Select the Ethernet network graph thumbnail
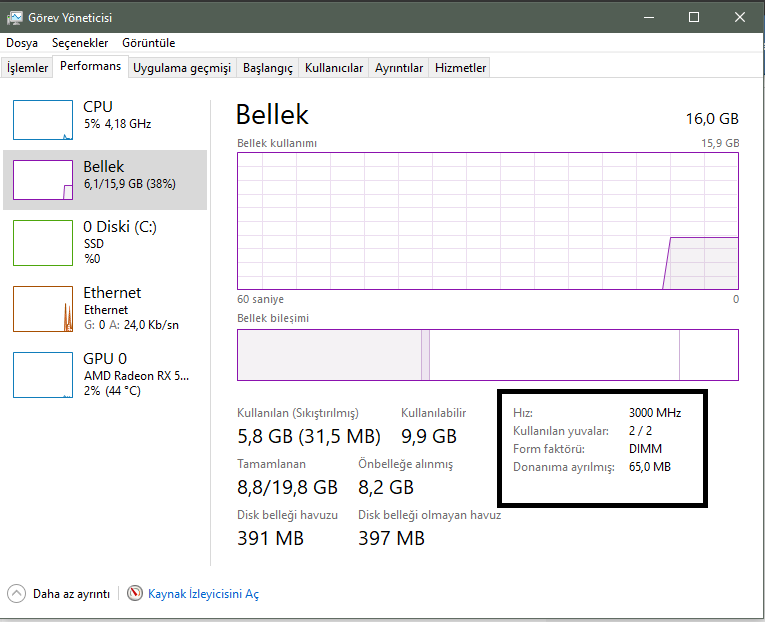This screenshot has width=765, height=622. click(43, 309)
